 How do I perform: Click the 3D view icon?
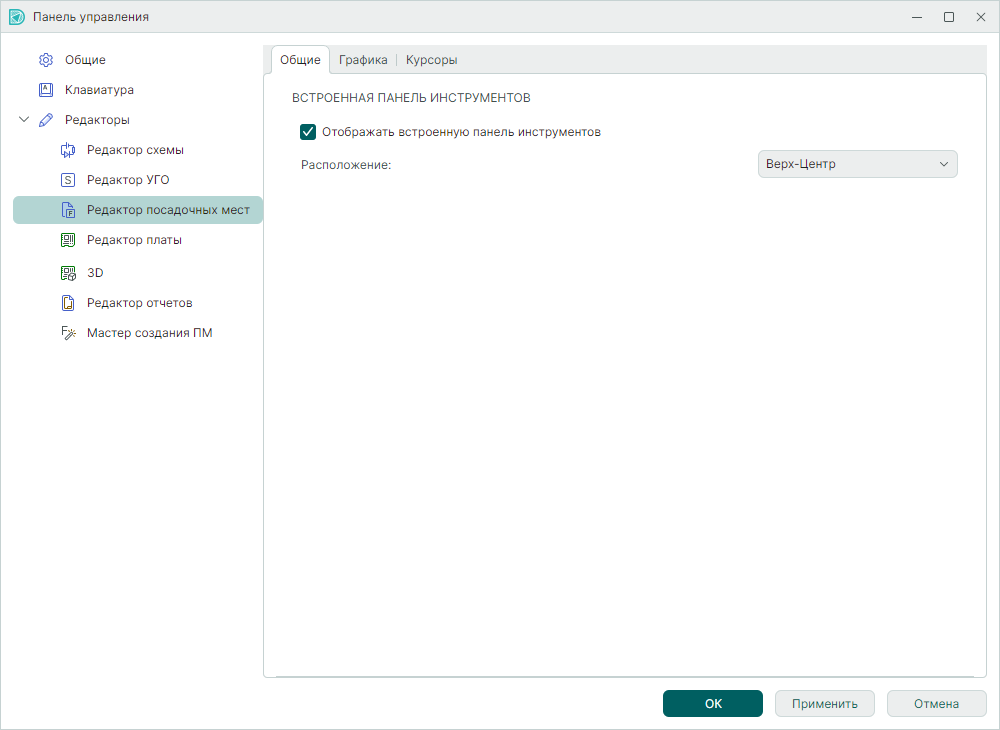click(68, 273)
